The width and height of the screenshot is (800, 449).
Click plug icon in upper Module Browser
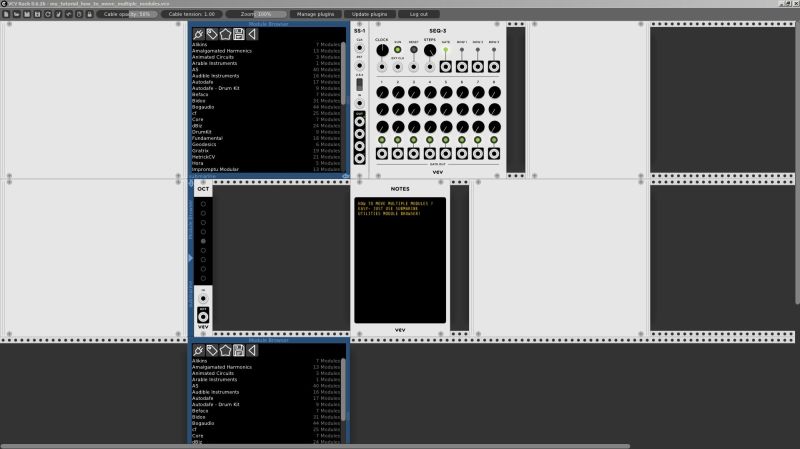[198, 34]
